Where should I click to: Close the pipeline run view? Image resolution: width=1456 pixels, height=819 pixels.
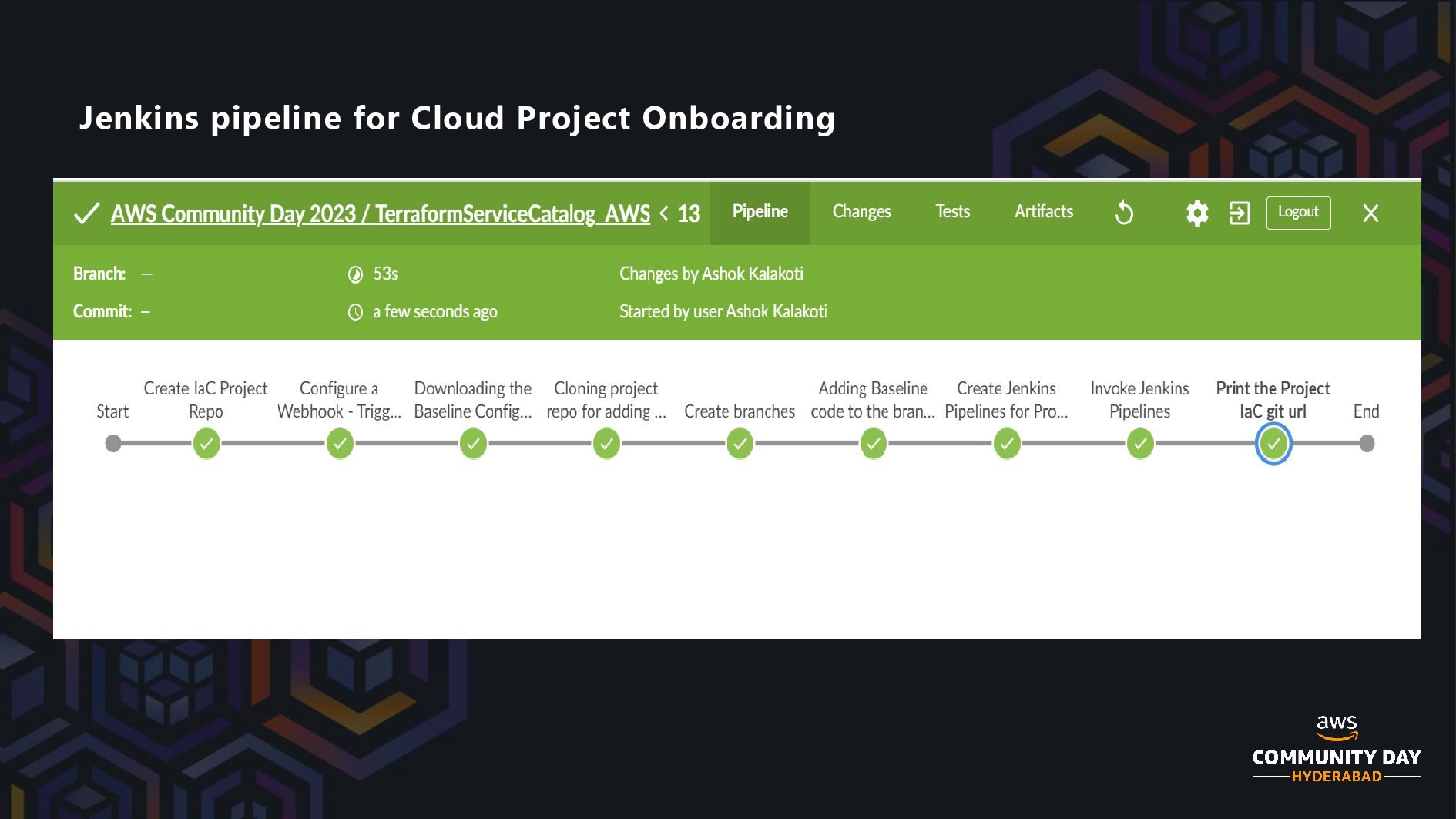tap(1370, 213)
